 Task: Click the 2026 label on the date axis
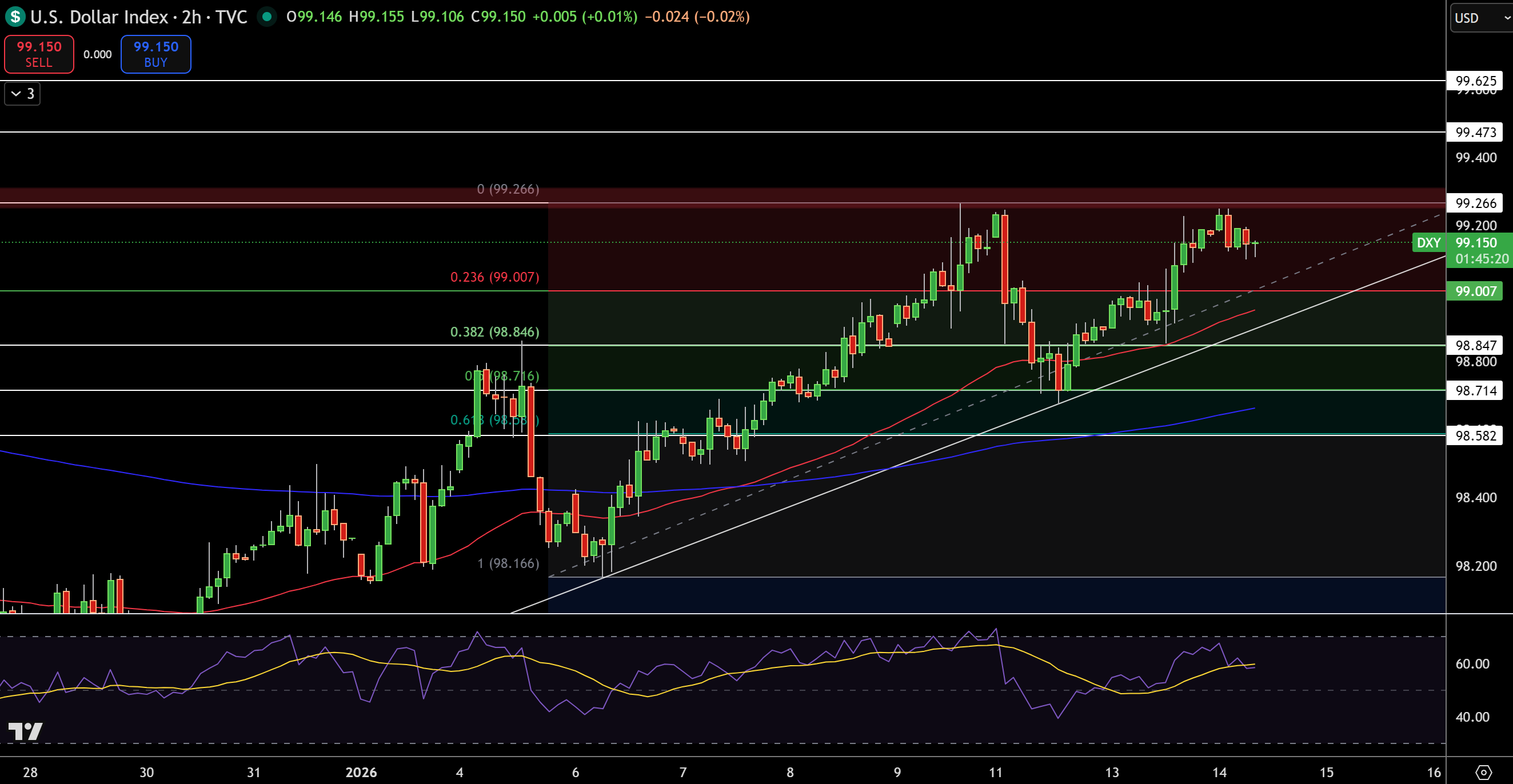click(362, 773)
